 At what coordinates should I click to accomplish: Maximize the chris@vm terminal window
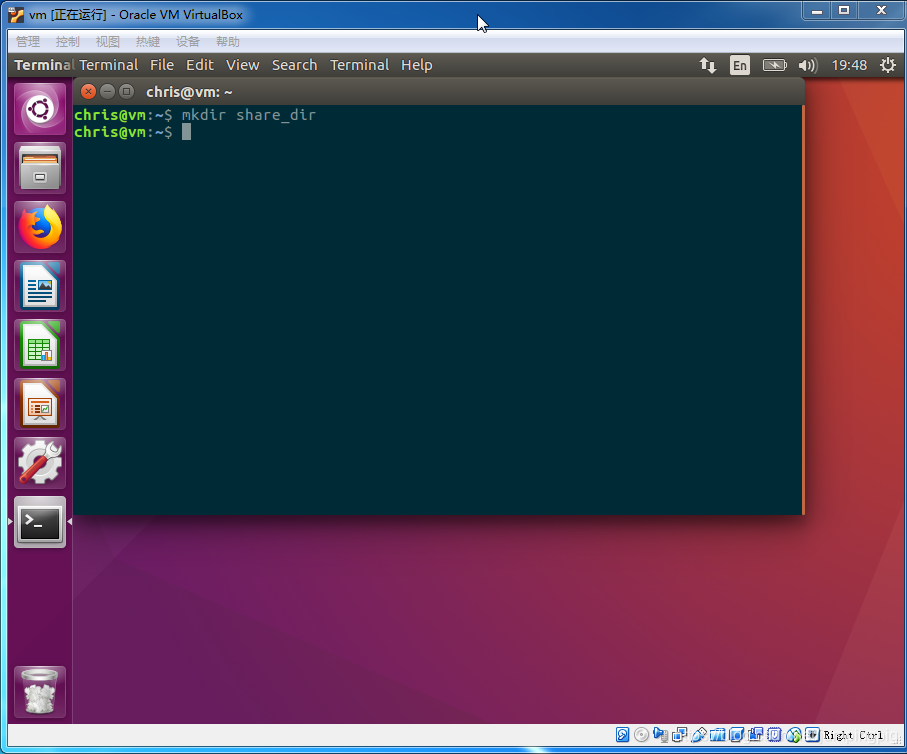click(126, 91)
